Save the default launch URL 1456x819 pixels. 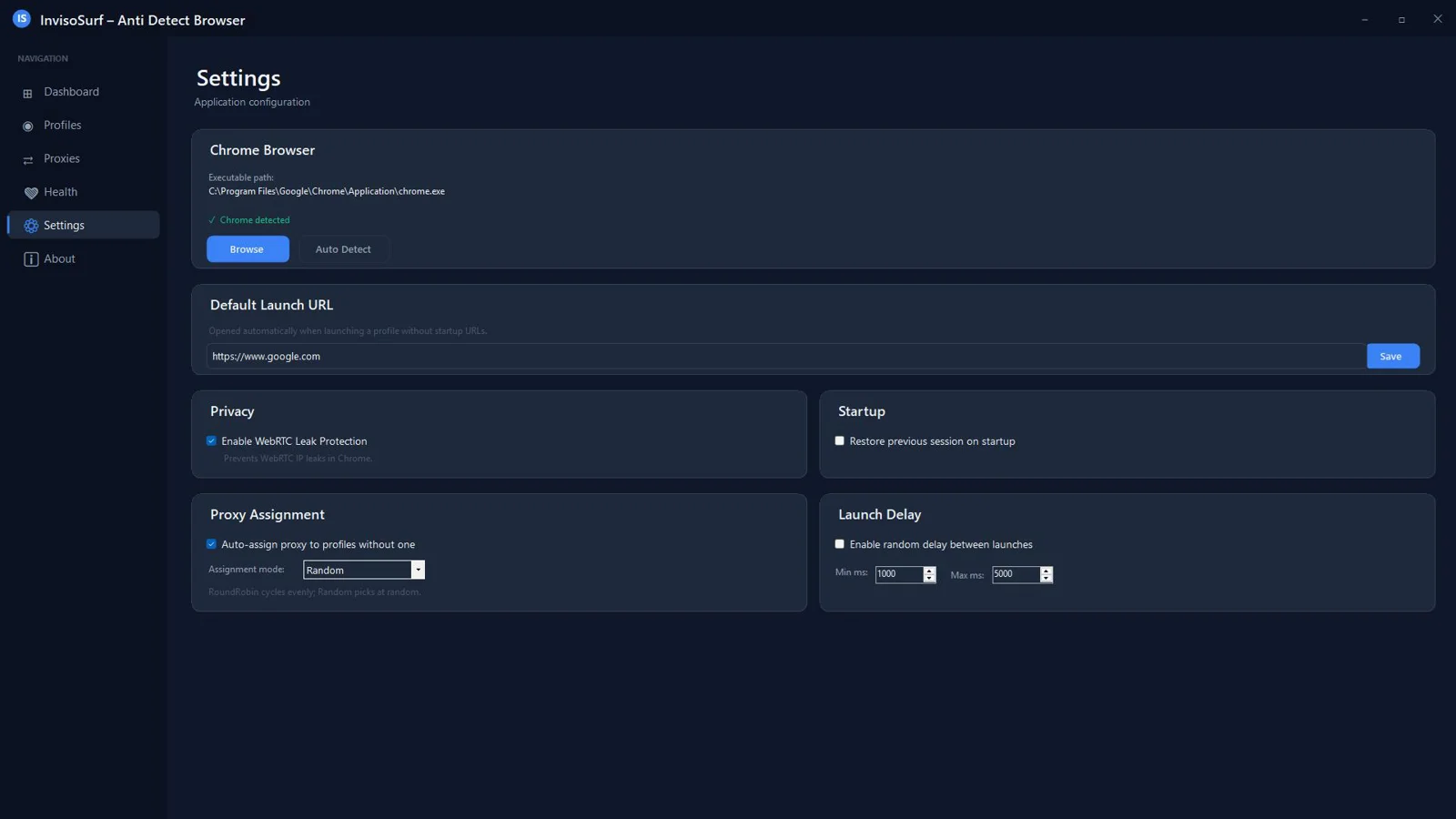(x=1392, y=356)
